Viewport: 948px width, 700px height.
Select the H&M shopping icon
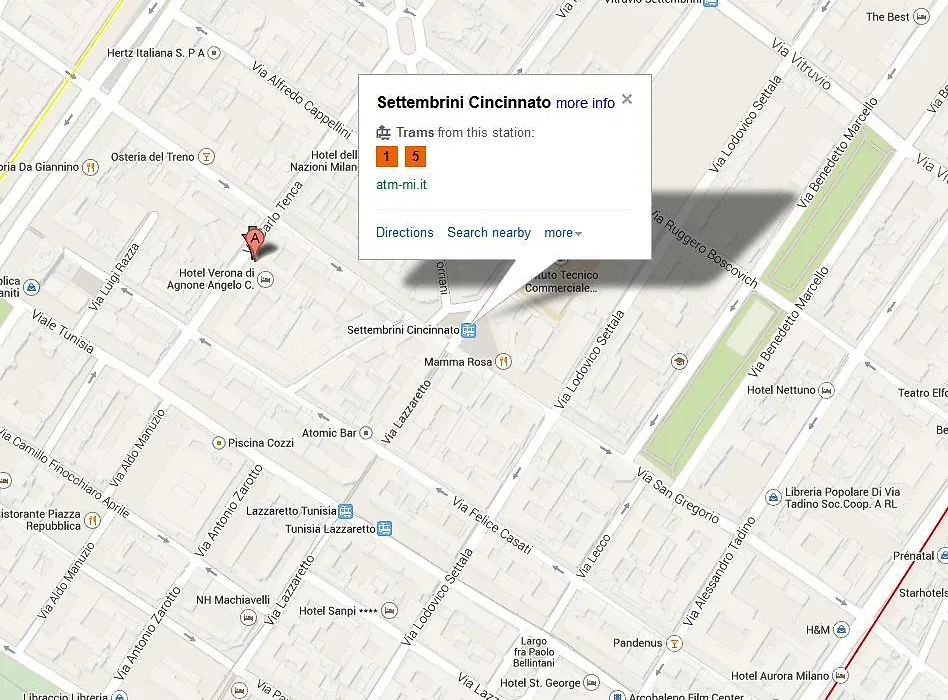point(841,630)
